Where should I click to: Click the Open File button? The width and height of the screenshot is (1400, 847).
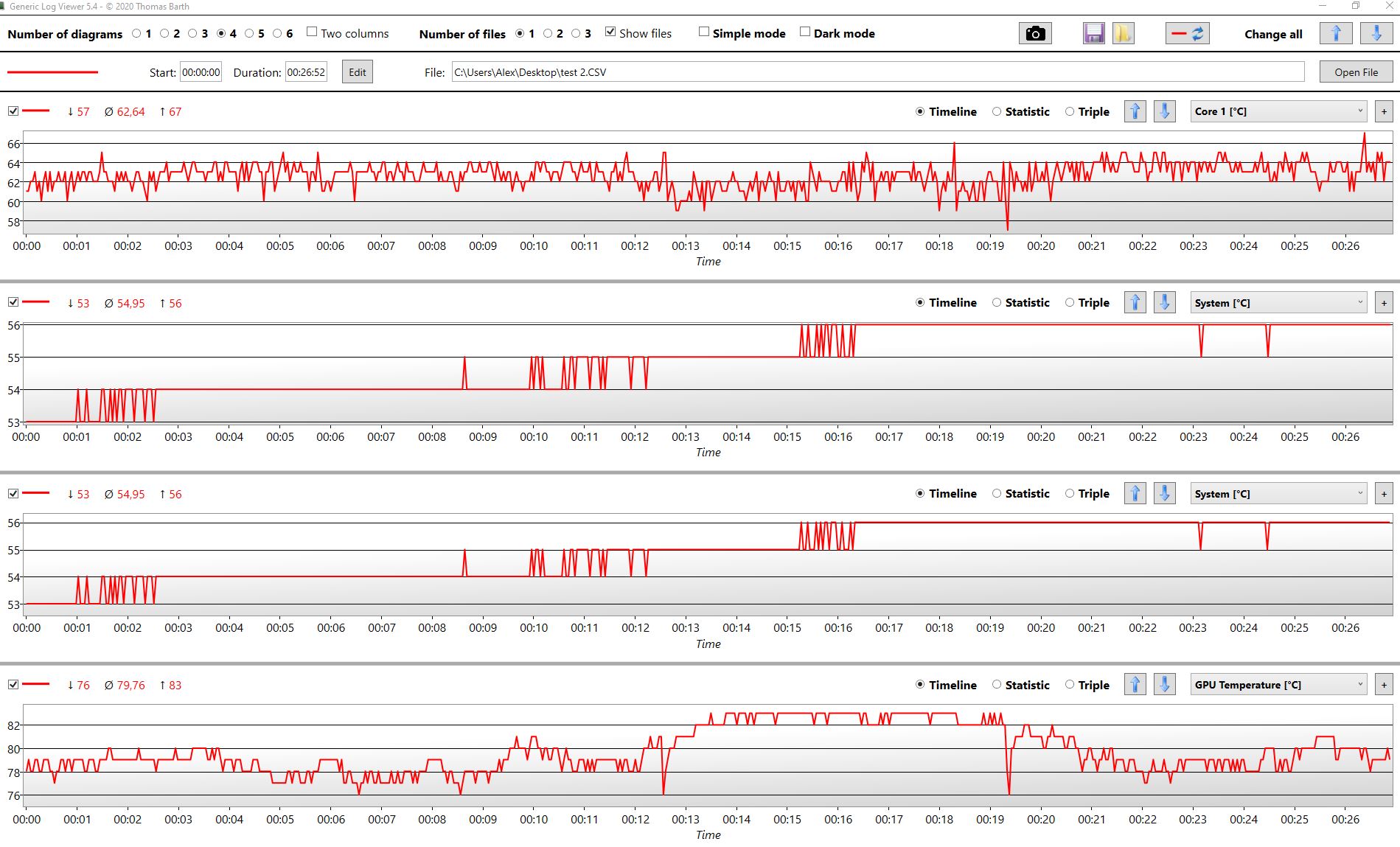(1356, 72)
